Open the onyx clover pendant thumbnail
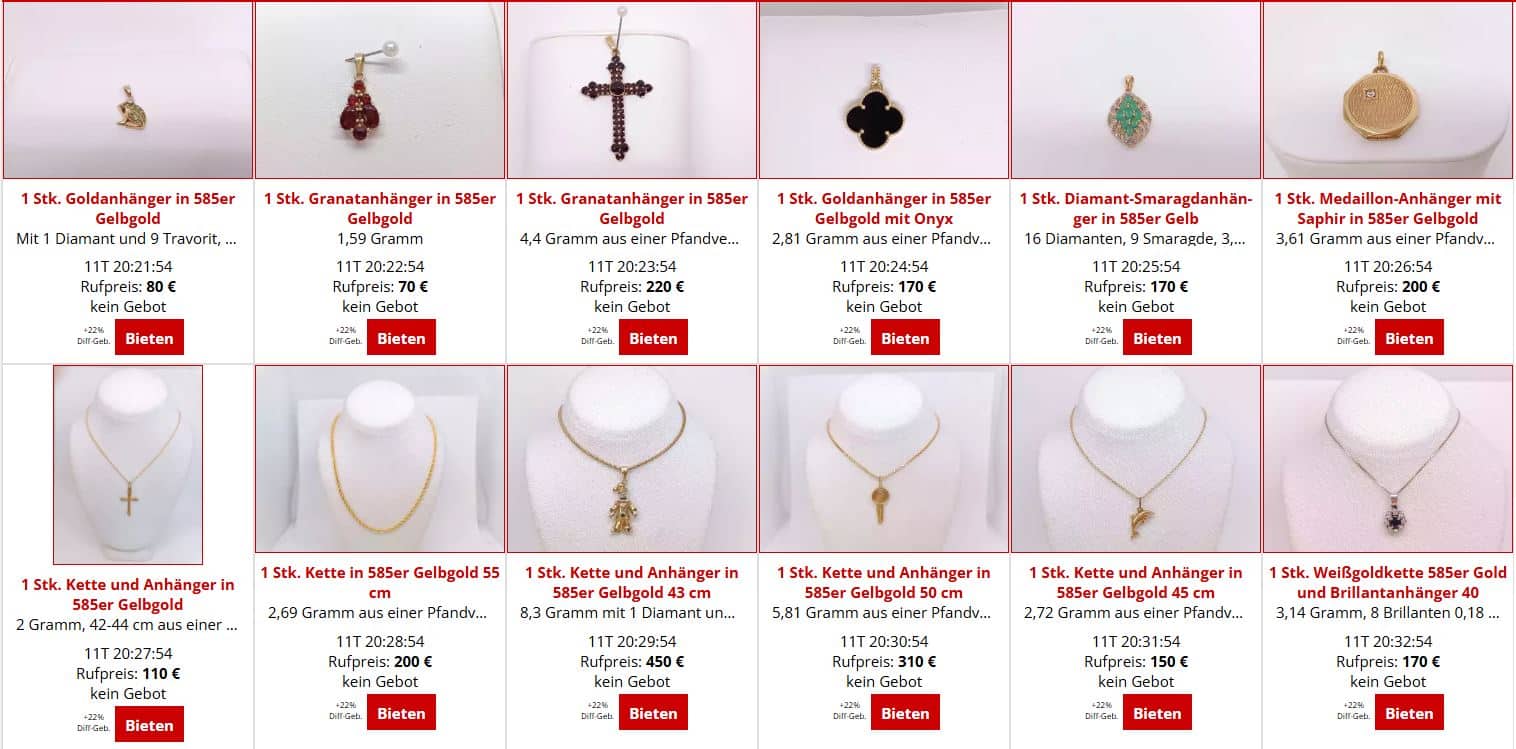Viewport: 1516px width, 749px height. click(x=884, y=90)
